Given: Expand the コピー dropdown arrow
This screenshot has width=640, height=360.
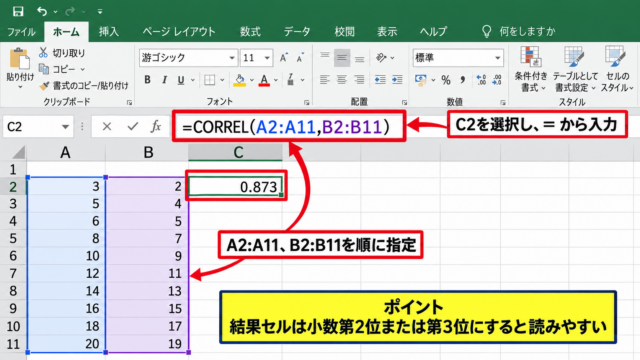Looking at the screenshot, I should click(x=82, y=69).
